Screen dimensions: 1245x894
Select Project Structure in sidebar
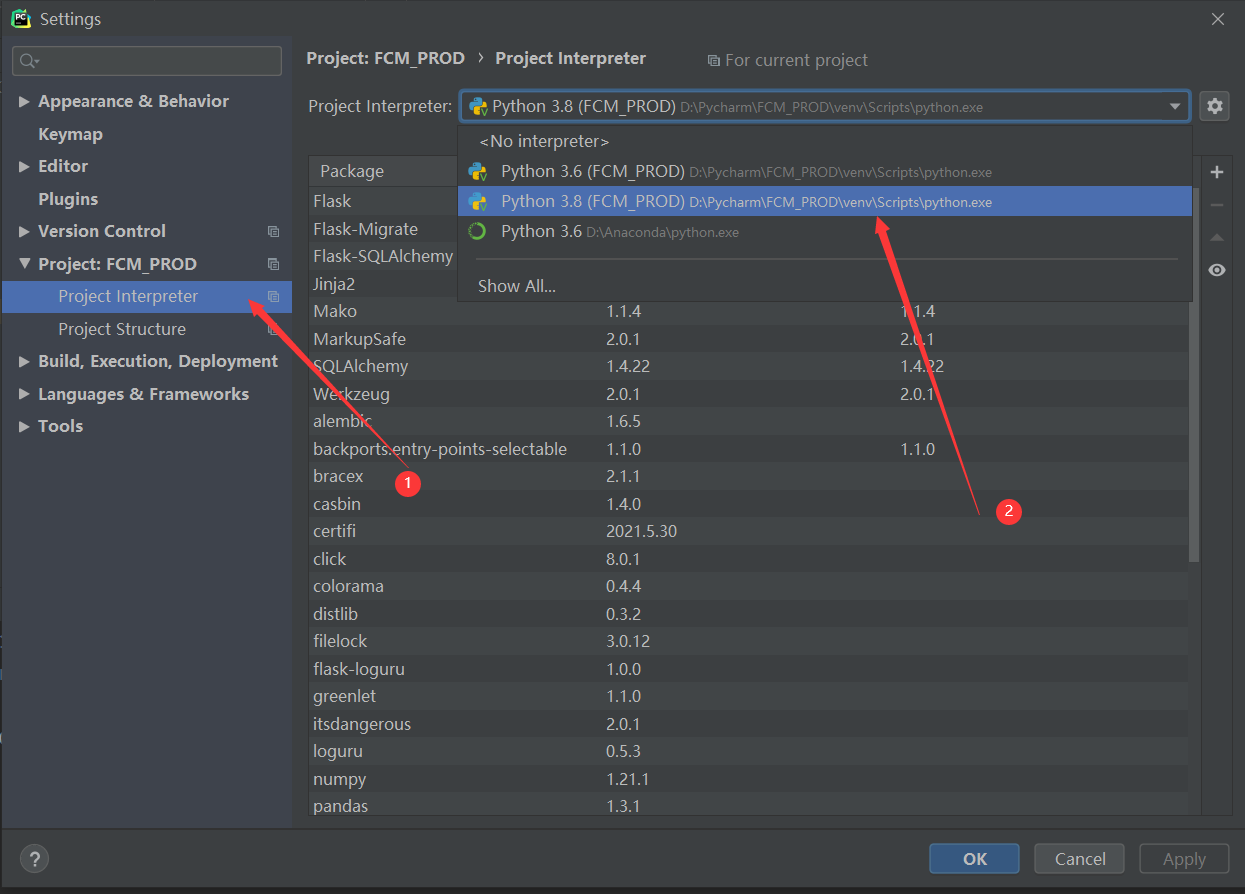(146, 329)
